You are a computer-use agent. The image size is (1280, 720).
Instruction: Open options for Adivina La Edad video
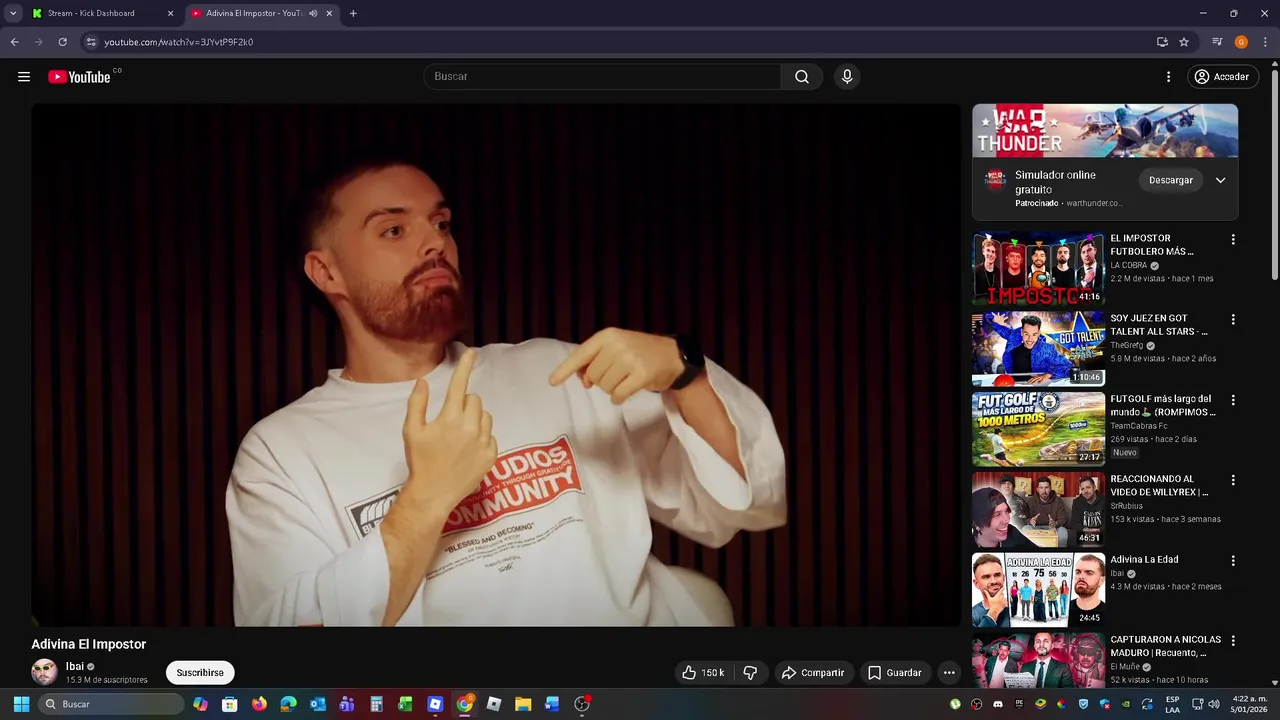point(1233,560)
